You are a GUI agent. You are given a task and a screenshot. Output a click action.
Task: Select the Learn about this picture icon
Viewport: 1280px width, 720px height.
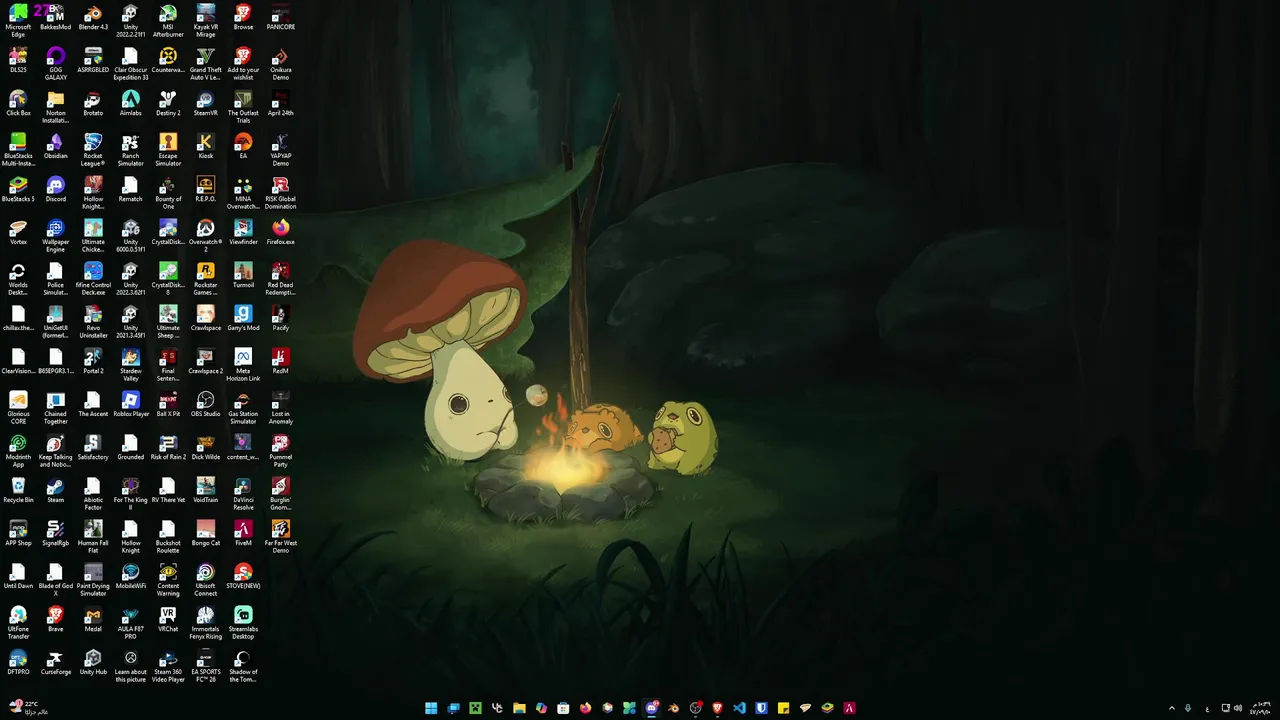[x=131, y=665]
